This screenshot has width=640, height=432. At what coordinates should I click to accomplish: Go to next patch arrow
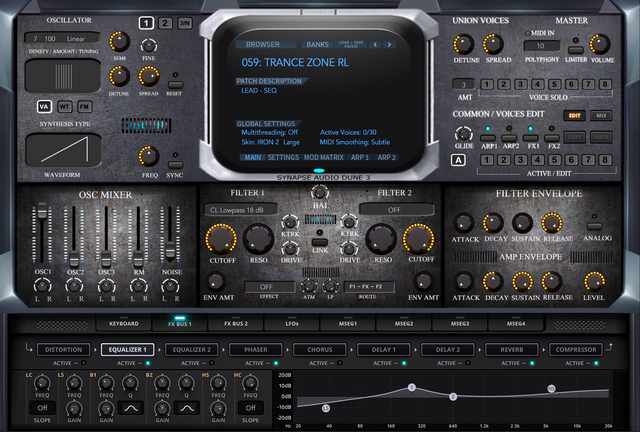389,45
